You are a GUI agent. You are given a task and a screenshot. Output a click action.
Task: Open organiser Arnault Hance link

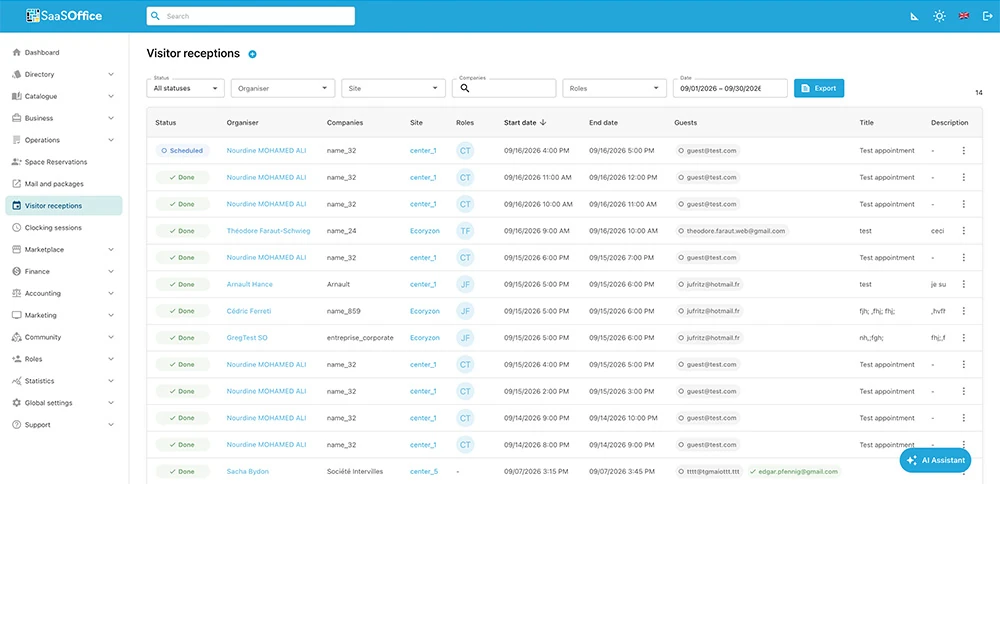click(x=249, y=285)
